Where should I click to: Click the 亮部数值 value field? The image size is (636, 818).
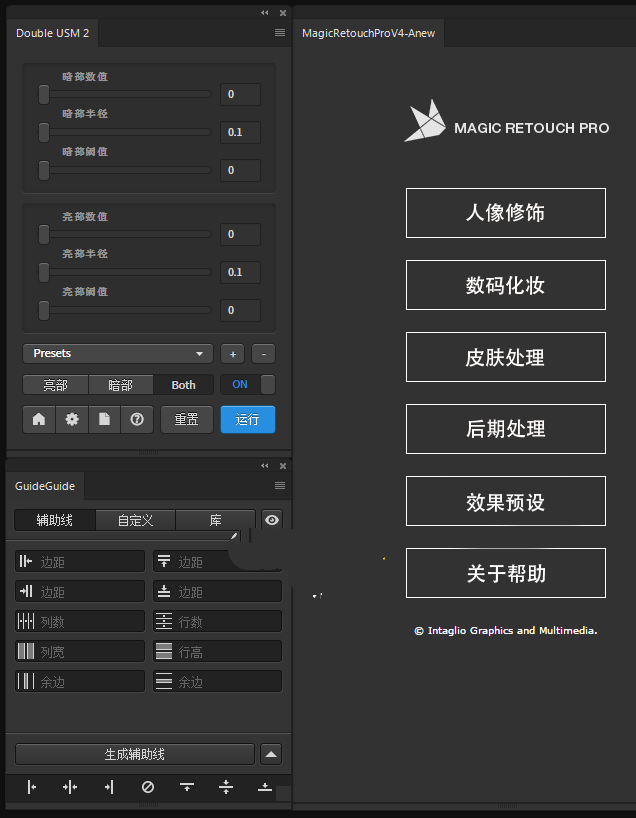tap(241, 234)
